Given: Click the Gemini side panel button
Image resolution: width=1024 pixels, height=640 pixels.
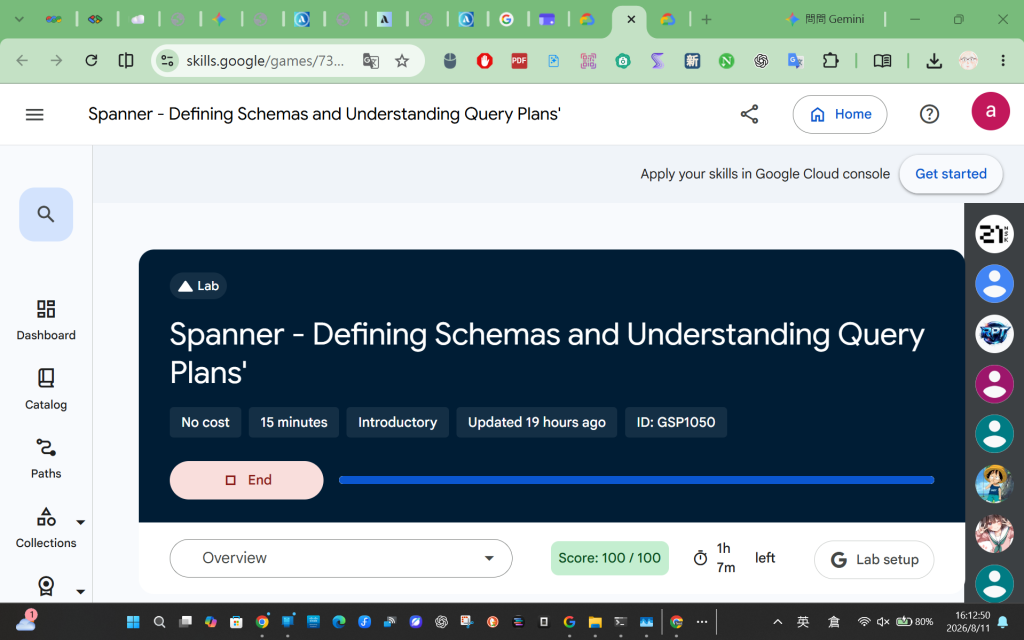Looking at the screenshot, I should (825, 20).
